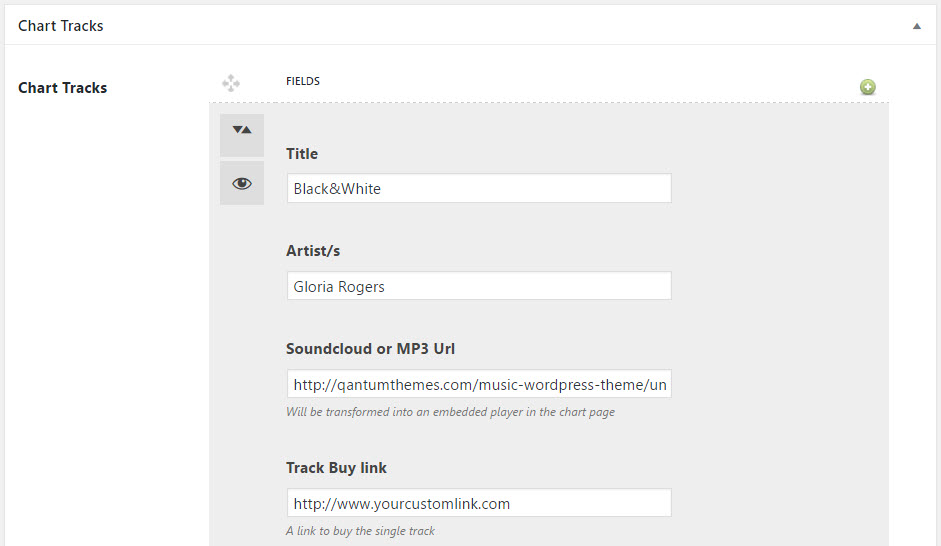Click the Track Buy link label

[x=336, y=468]
